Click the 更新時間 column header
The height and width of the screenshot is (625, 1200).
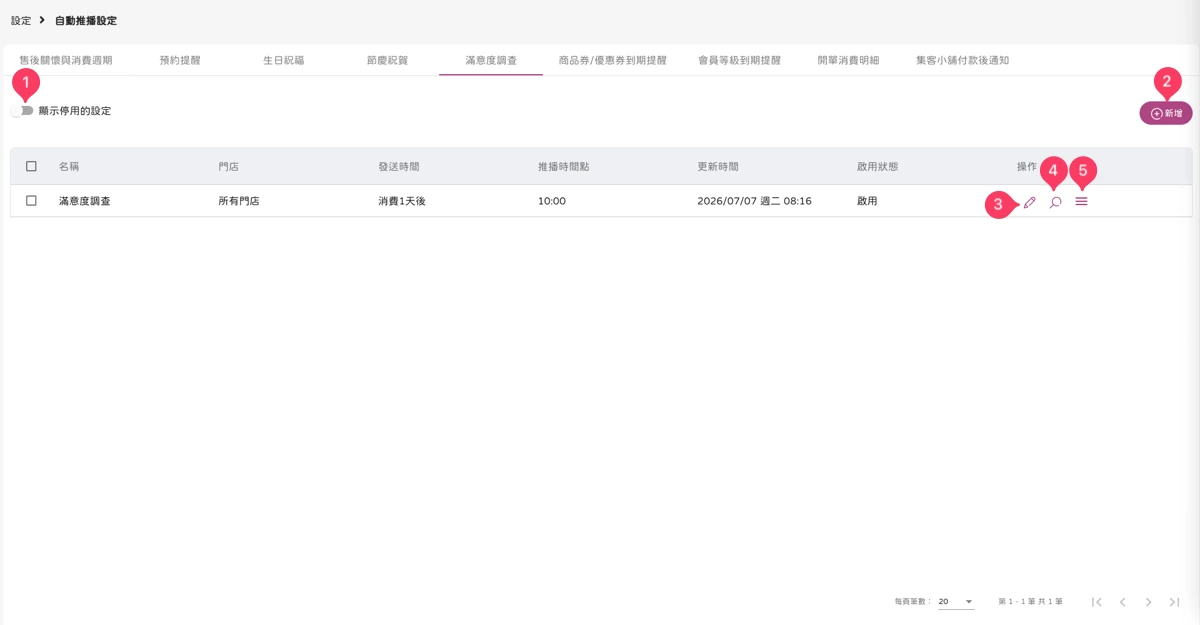[718, 167]
